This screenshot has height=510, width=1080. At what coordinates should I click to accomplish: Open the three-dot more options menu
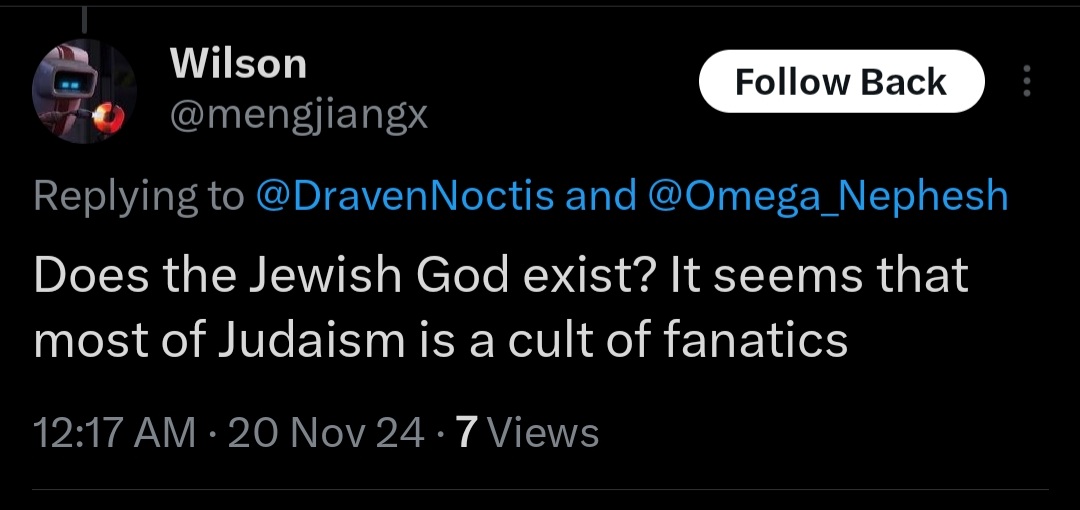[1025, 82]
